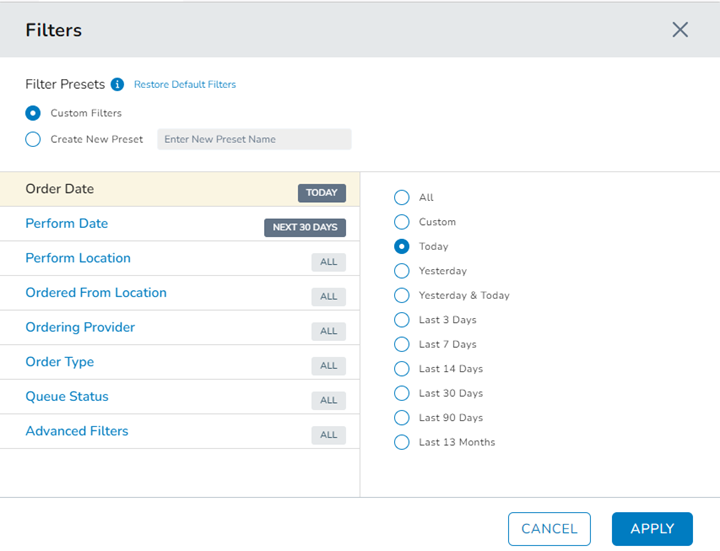Click the Filter Presets info icon

pos(117,85)
